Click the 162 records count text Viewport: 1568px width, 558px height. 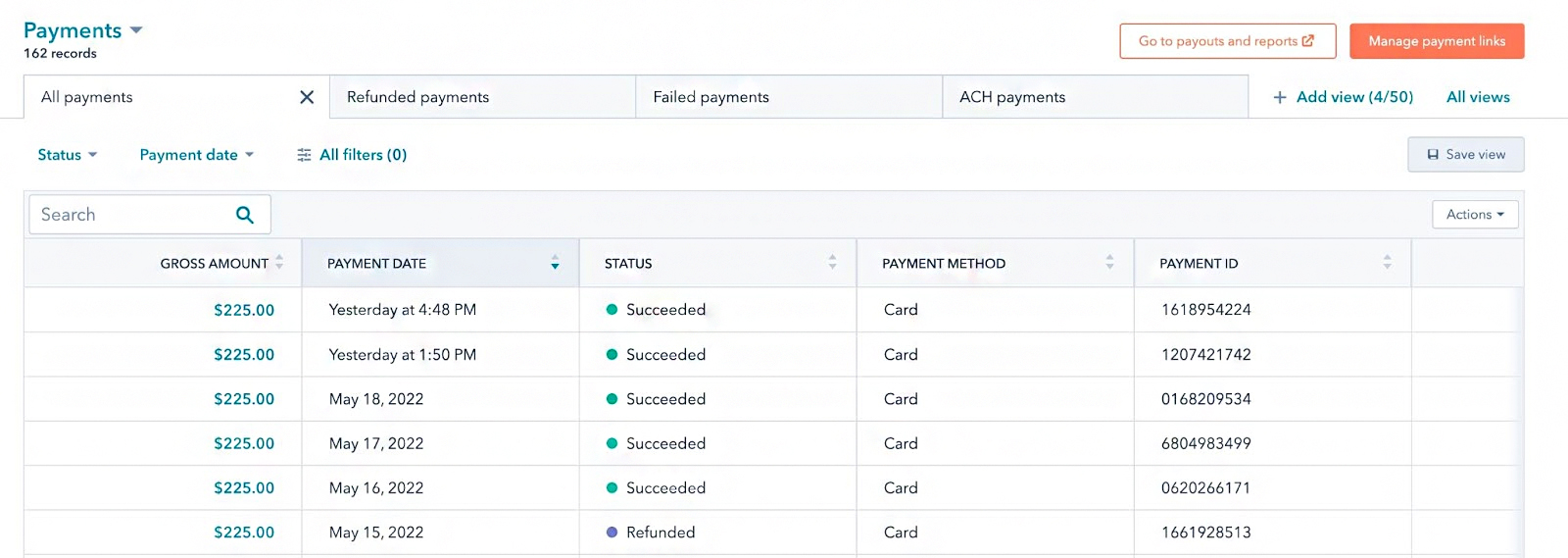click(60, 54)
